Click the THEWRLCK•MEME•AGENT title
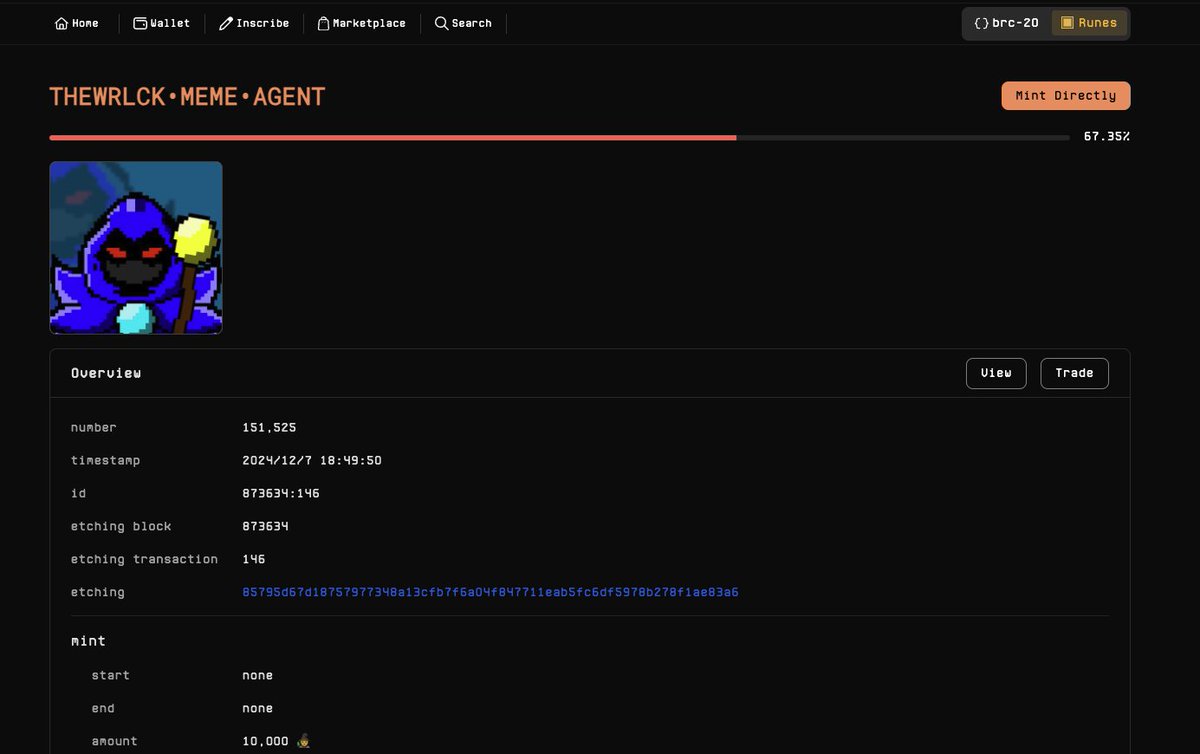1200x754 pixels. pyautogui.click(x=187, y=97)
